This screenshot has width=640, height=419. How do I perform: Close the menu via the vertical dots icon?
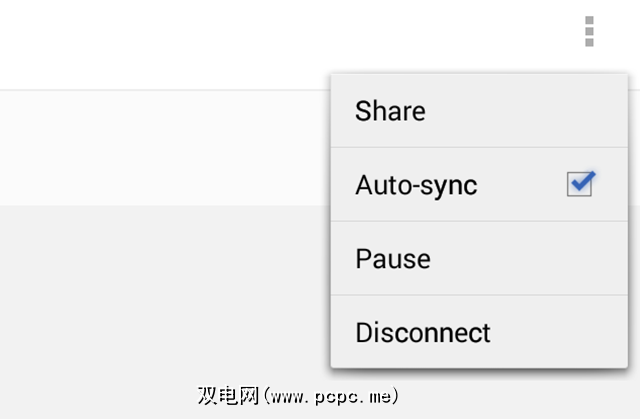589,31
